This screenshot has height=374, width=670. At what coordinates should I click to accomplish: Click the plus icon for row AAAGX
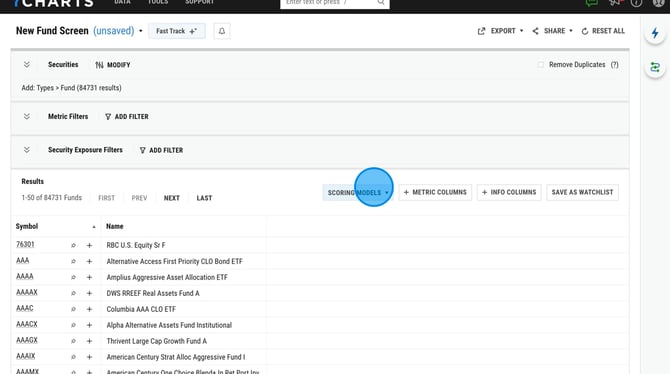pos(89,341)
